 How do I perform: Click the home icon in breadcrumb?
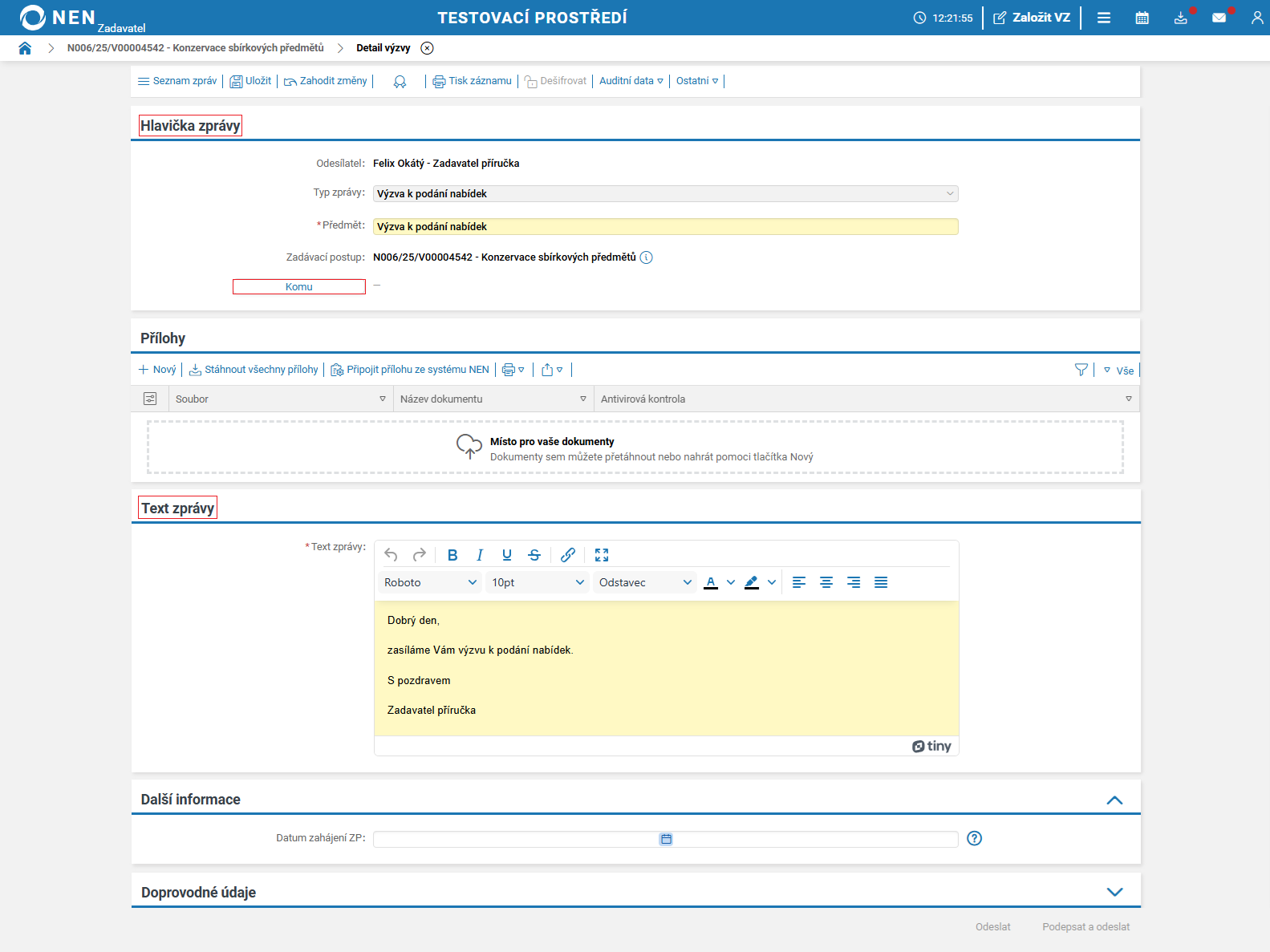point(25,48)
